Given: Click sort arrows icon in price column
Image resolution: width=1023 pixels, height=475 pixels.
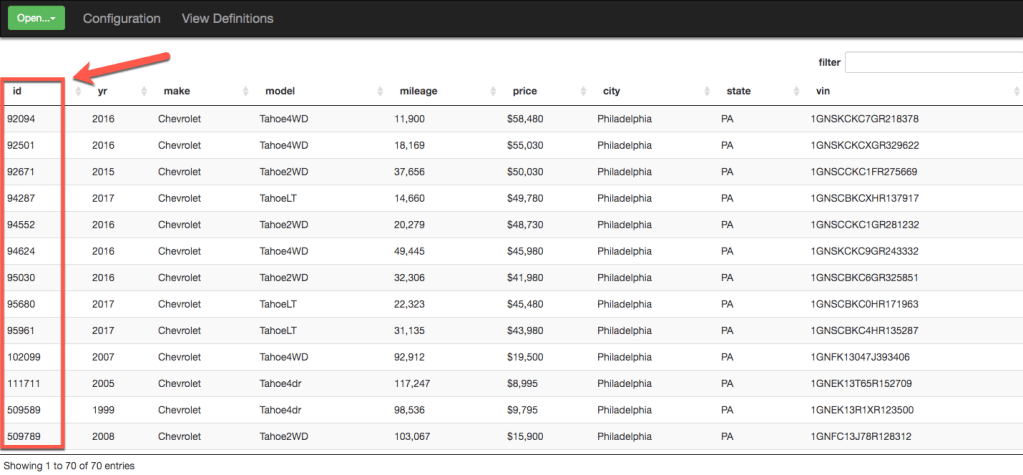Looking at the screenshot, I should pos(582,92).
